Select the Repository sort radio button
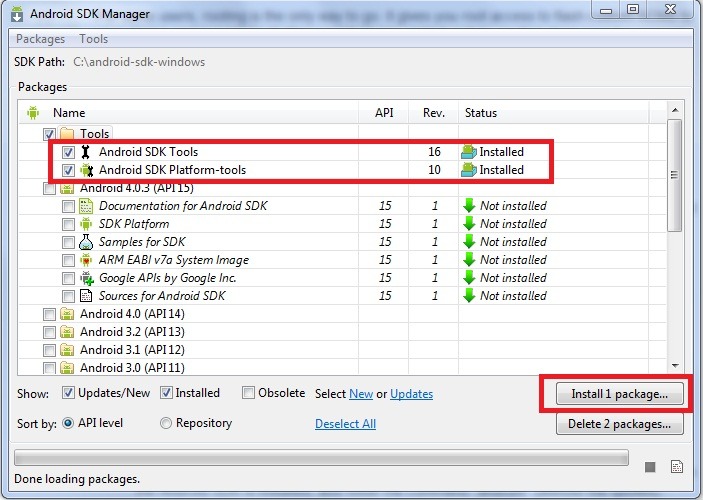The width and height of the screenshot is (703, 500). coord(166,423)
